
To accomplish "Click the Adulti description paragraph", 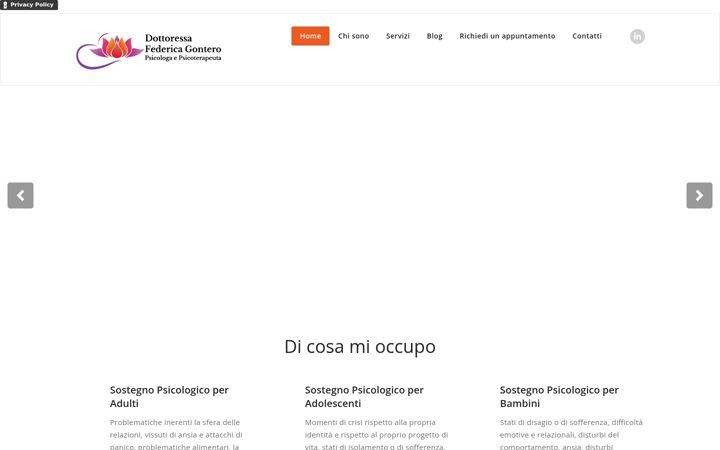I will tap(176, 434).
